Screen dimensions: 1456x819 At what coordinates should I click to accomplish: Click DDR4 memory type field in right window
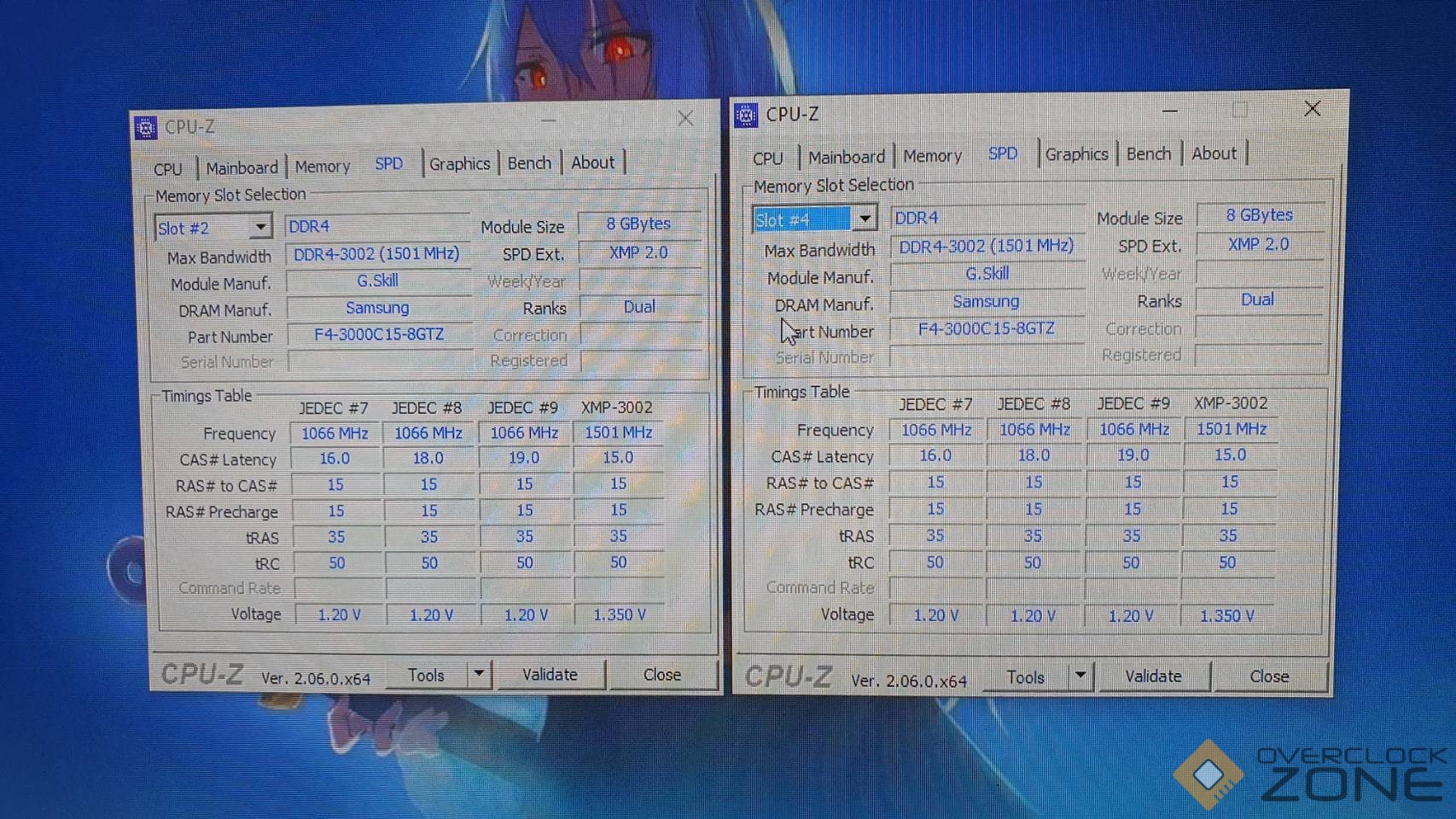click(x=987, y=218)
